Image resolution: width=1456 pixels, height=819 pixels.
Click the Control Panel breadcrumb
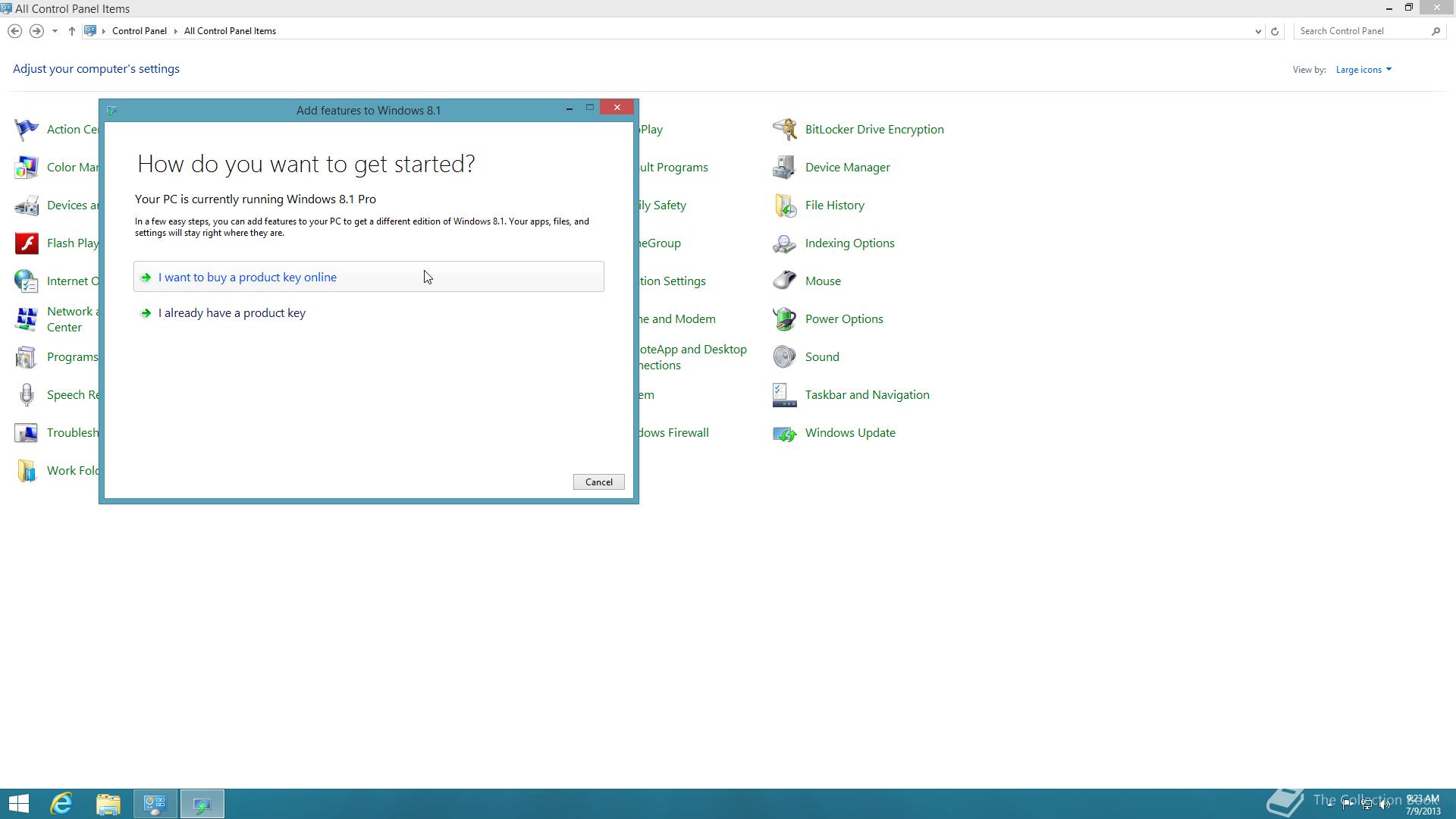point(140,31)
